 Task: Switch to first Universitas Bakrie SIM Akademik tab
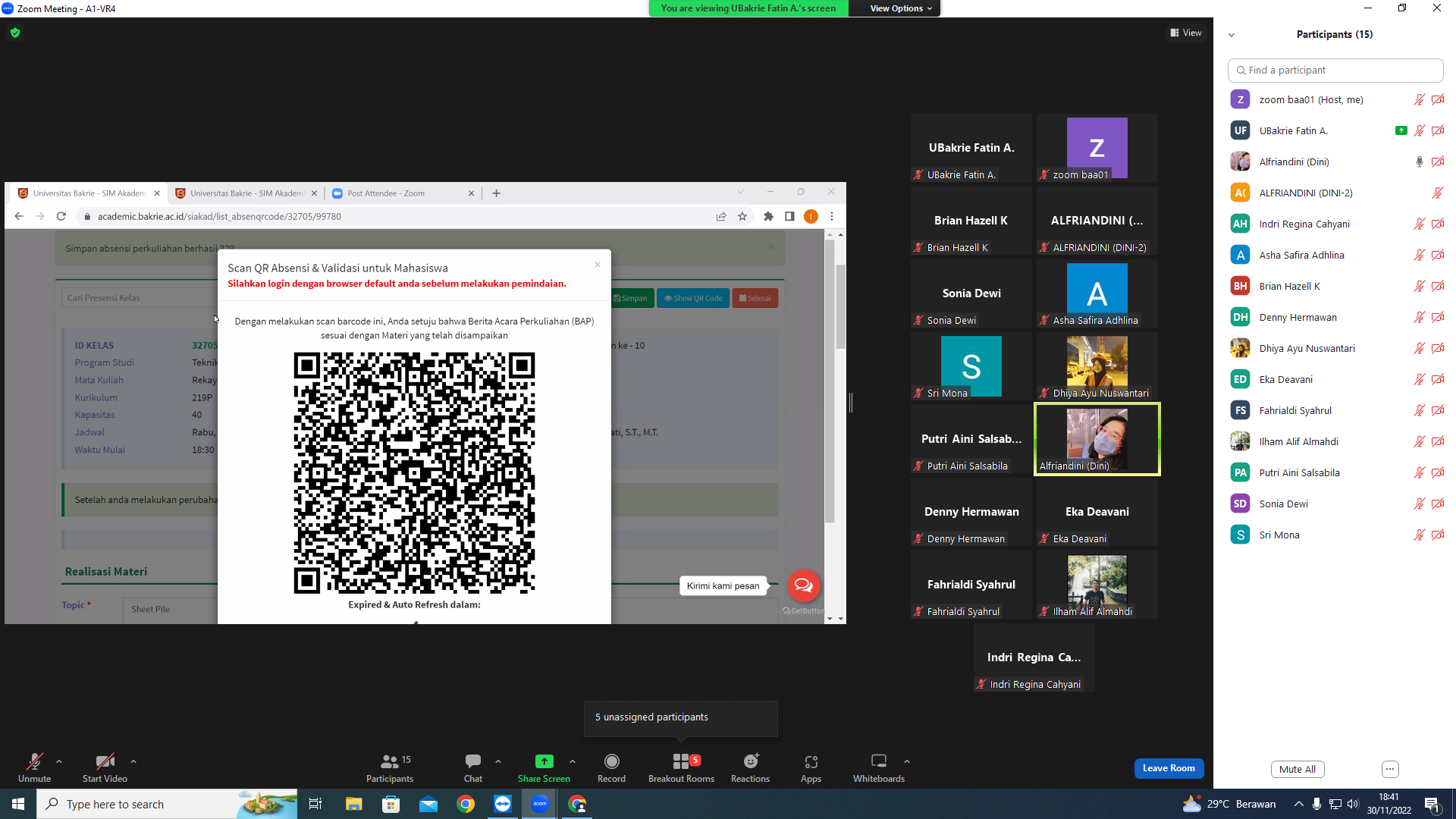point(89,193)
